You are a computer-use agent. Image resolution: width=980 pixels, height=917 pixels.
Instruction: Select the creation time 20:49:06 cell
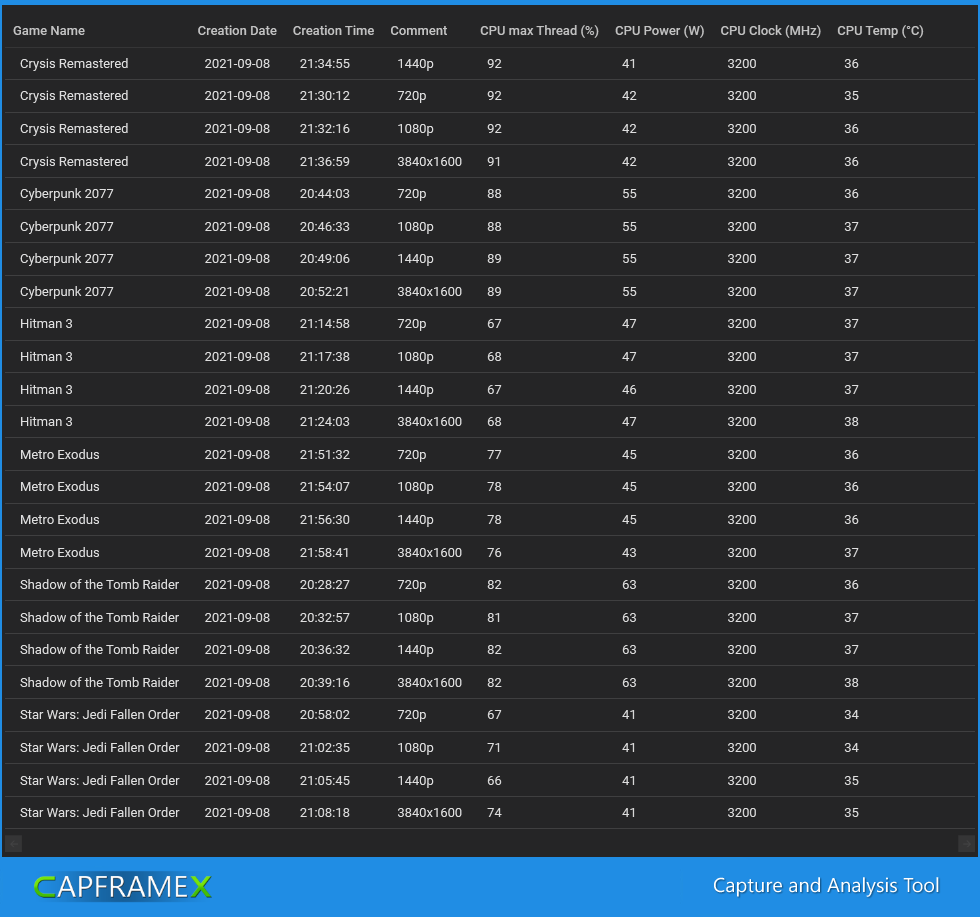point(324,259)
